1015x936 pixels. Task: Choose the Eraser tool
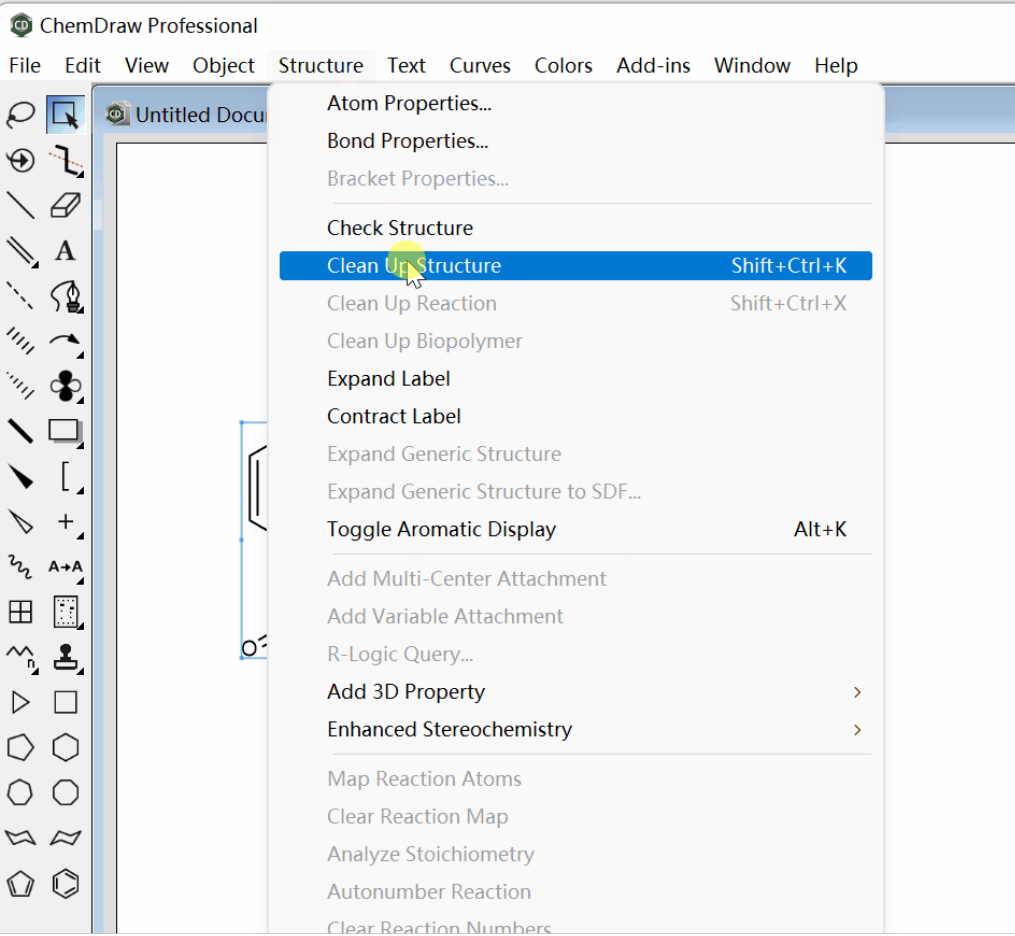(x=65, y=205)
